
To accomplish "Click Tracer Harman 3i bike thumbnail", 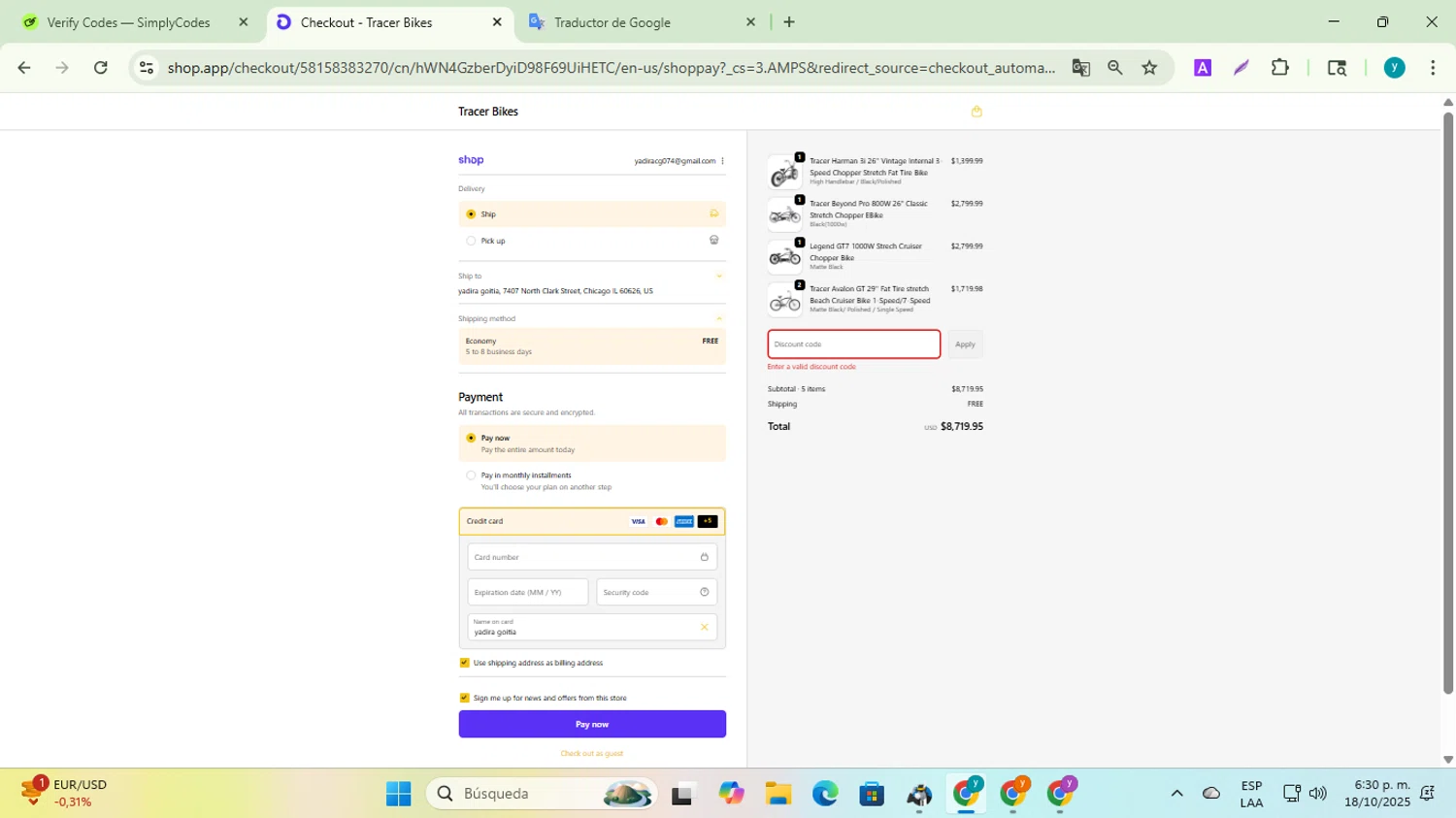I will [784, 172].
